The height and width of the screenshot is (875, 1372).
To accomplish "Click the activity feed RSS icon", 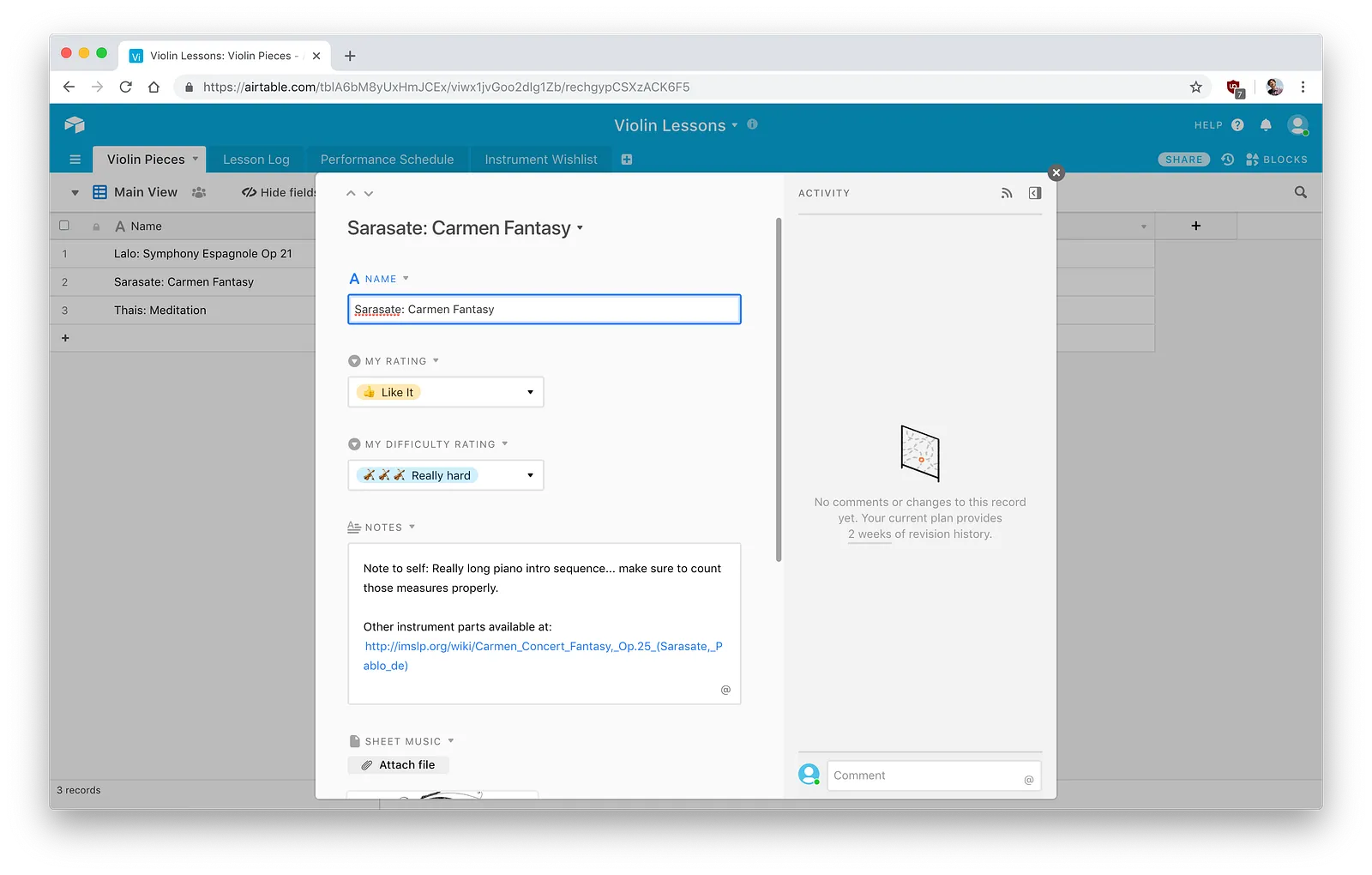I will coord(1007,193).
